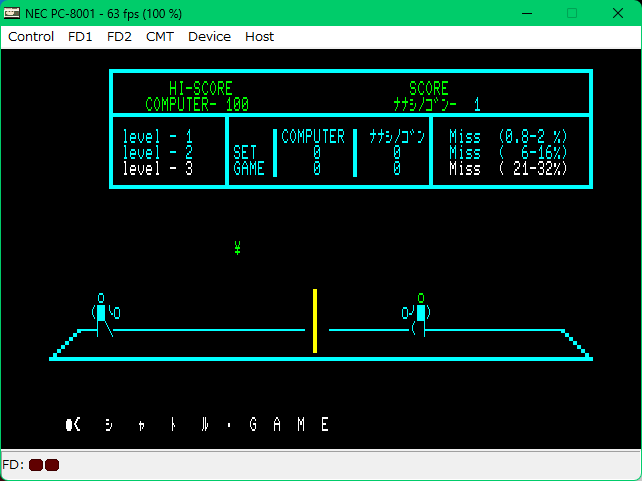Click the yellow net at center court
This screenshot has width=642, height=481.
(x=315, y=320)
